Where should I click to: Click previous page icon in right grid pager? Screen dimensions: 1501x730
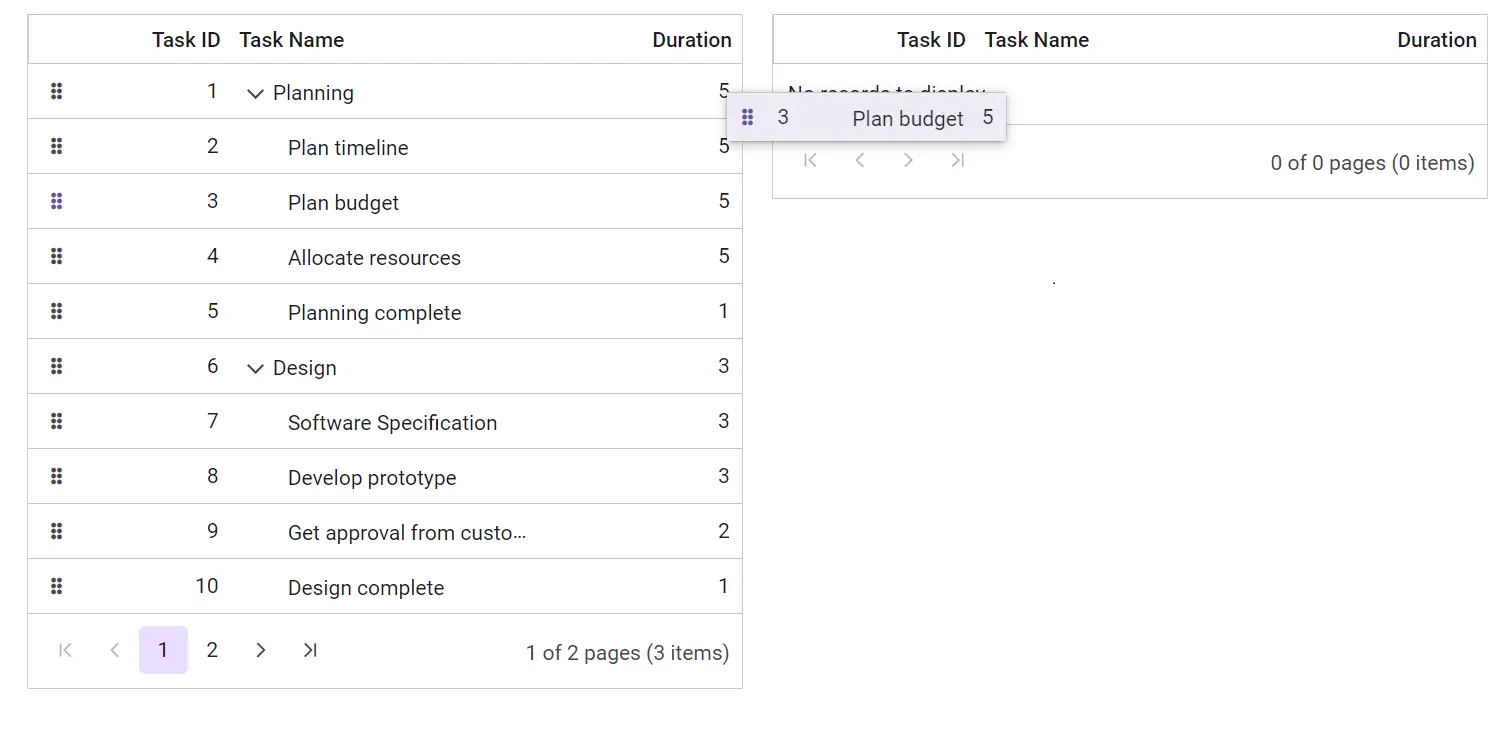tap(859, 160)
